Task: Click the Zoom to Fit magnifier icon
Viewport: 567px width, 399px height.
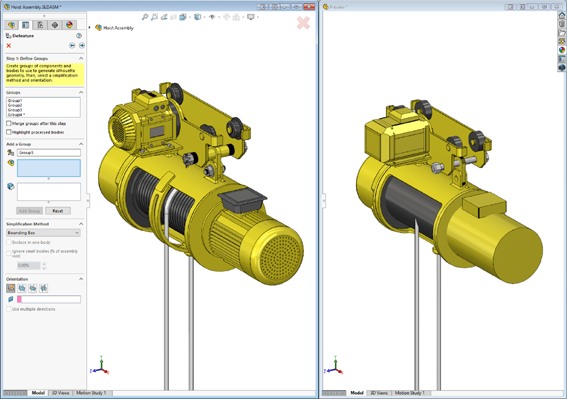Action: click(145, 17)
